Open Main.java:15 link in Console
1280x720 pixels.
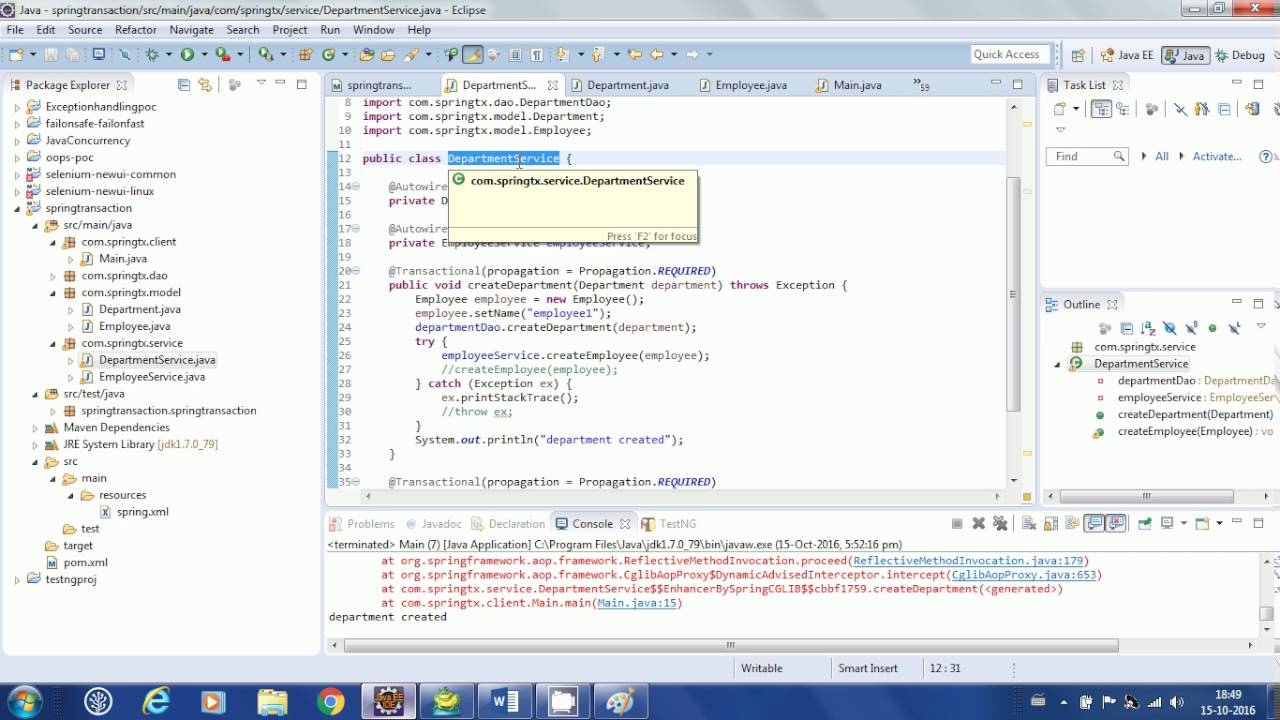point(636,603)
